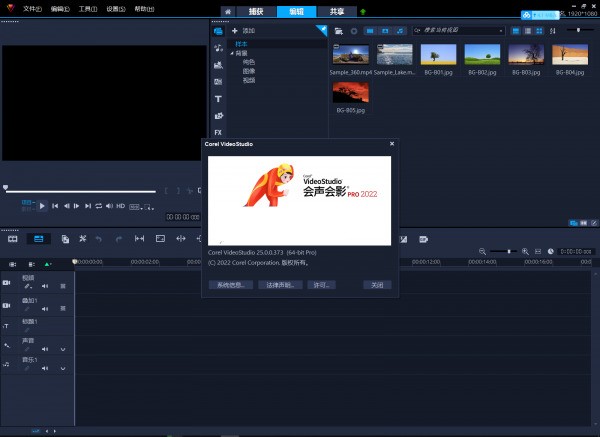Click the Play button in preview controls
This screenshot has height=437, width=600.
coord(42,206)
